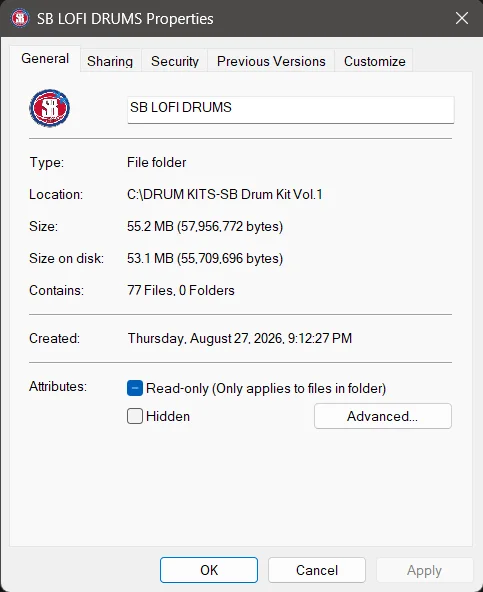The width and height of the screenshot is (483, 592).
Task: Go to the Previous Versions tab
Action: click(x=271, y=61)
